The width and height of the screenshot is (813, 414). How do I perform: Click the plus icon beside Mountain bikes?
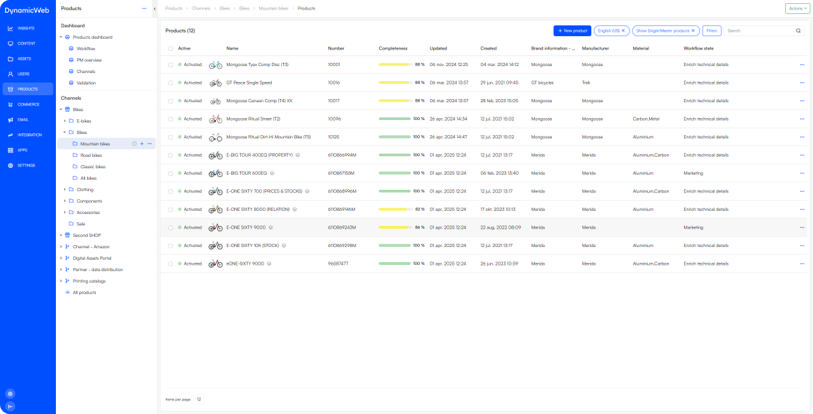pos(142,144)
